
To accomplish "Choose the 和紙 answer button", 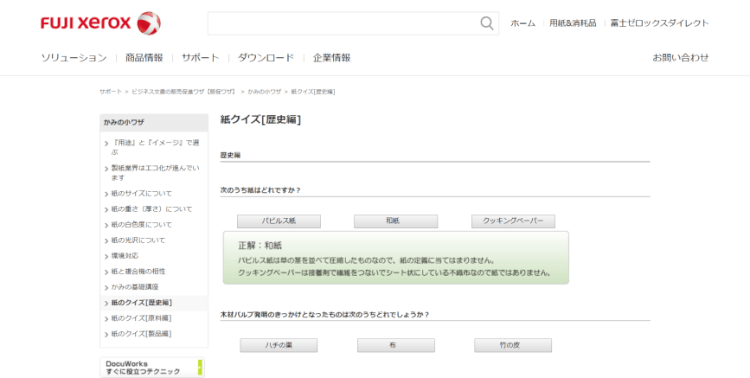I will [x=396, y=221].
